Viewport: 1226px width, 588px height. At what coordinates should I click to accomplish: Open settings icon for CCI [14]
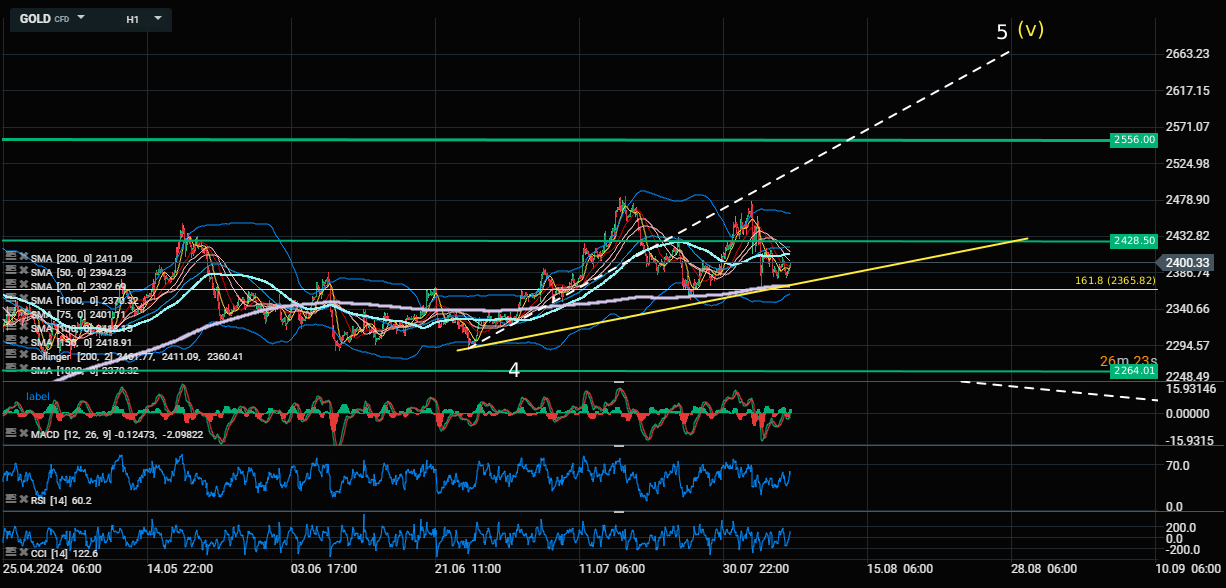10,552
